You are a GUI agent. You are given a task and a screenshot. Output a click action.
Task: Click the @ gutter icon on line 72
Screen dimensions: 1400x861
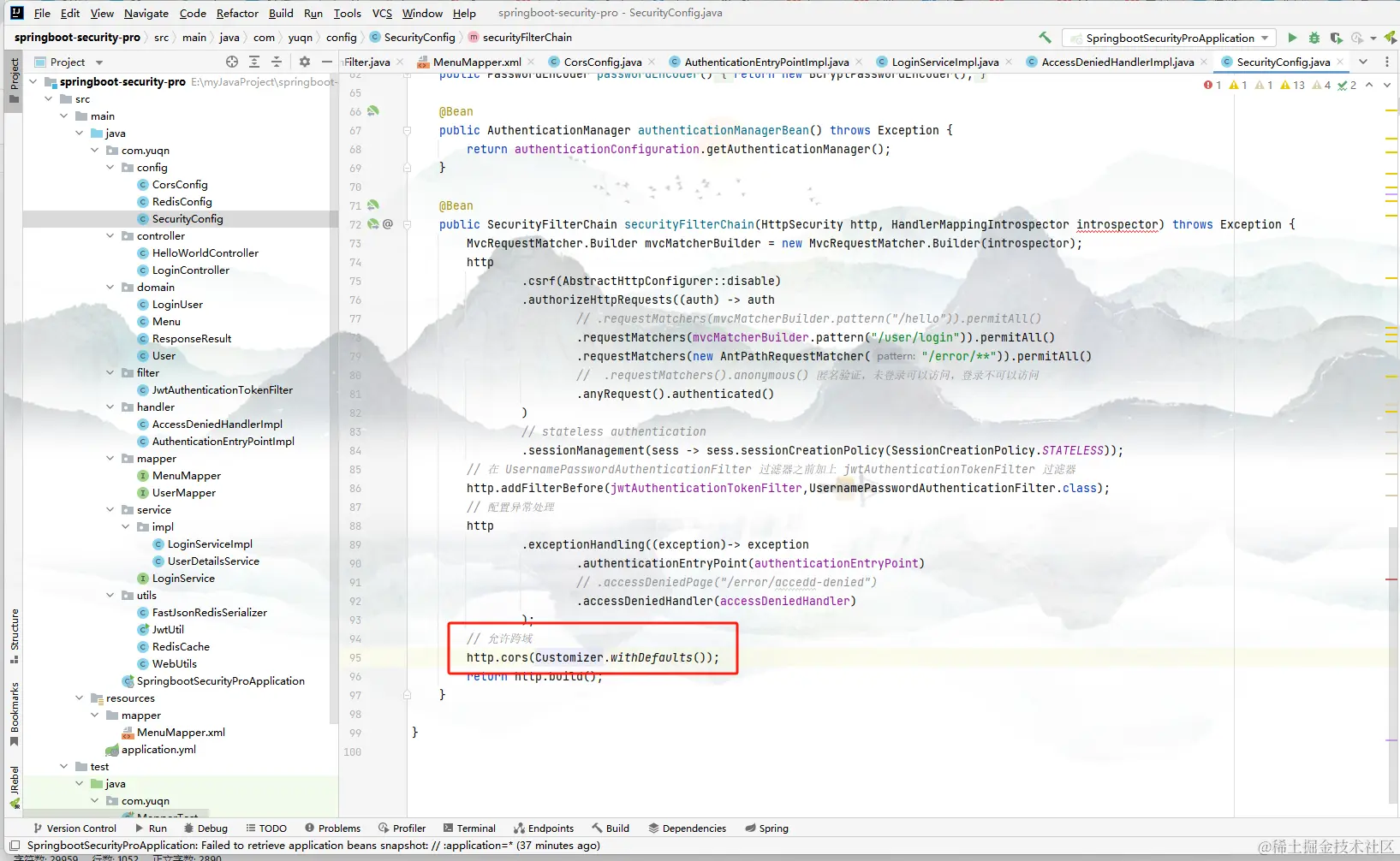tap(388, 224)
